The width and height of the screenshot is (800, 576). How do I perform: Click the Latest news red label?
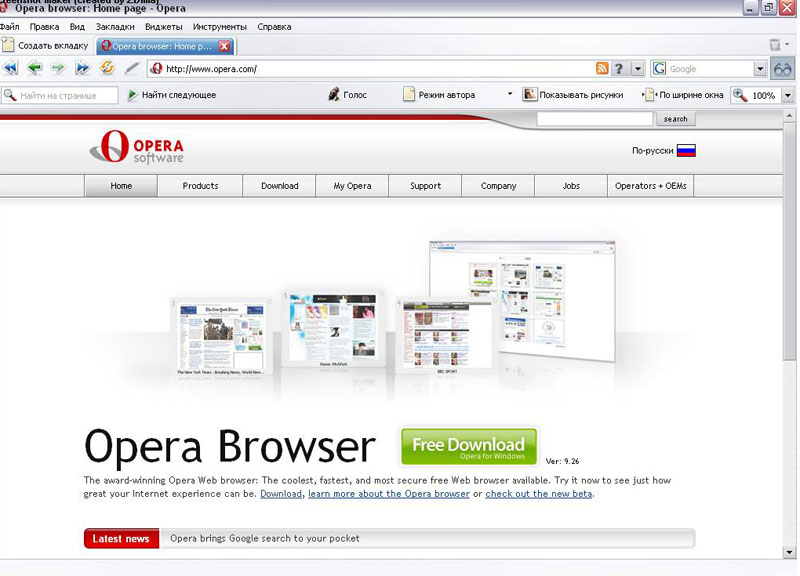coord(121,539)
